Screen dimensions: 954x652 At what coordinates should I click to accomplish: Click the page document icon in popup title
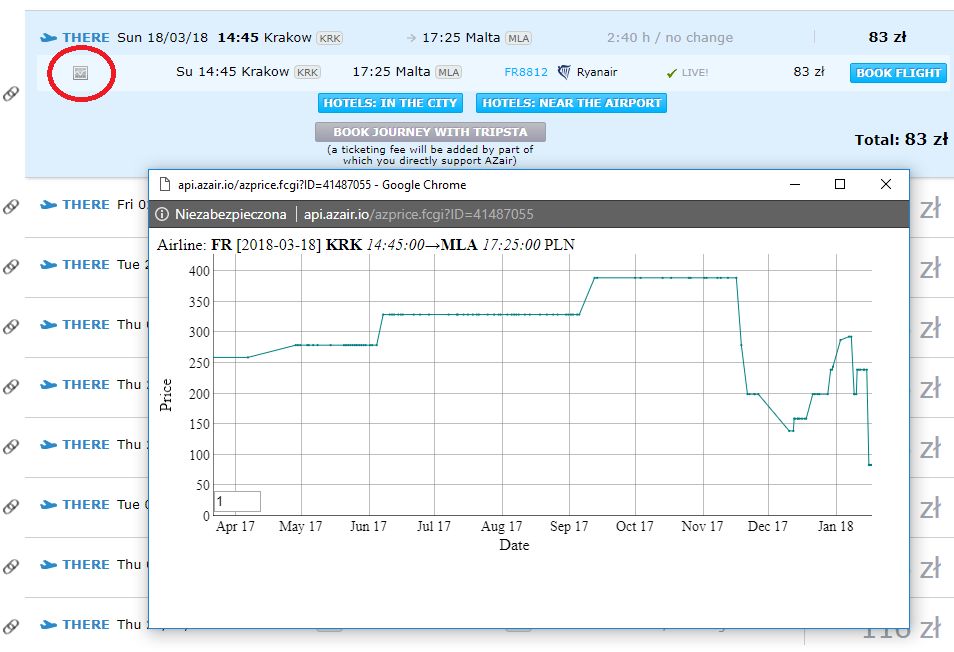click(x=164, y=184)
